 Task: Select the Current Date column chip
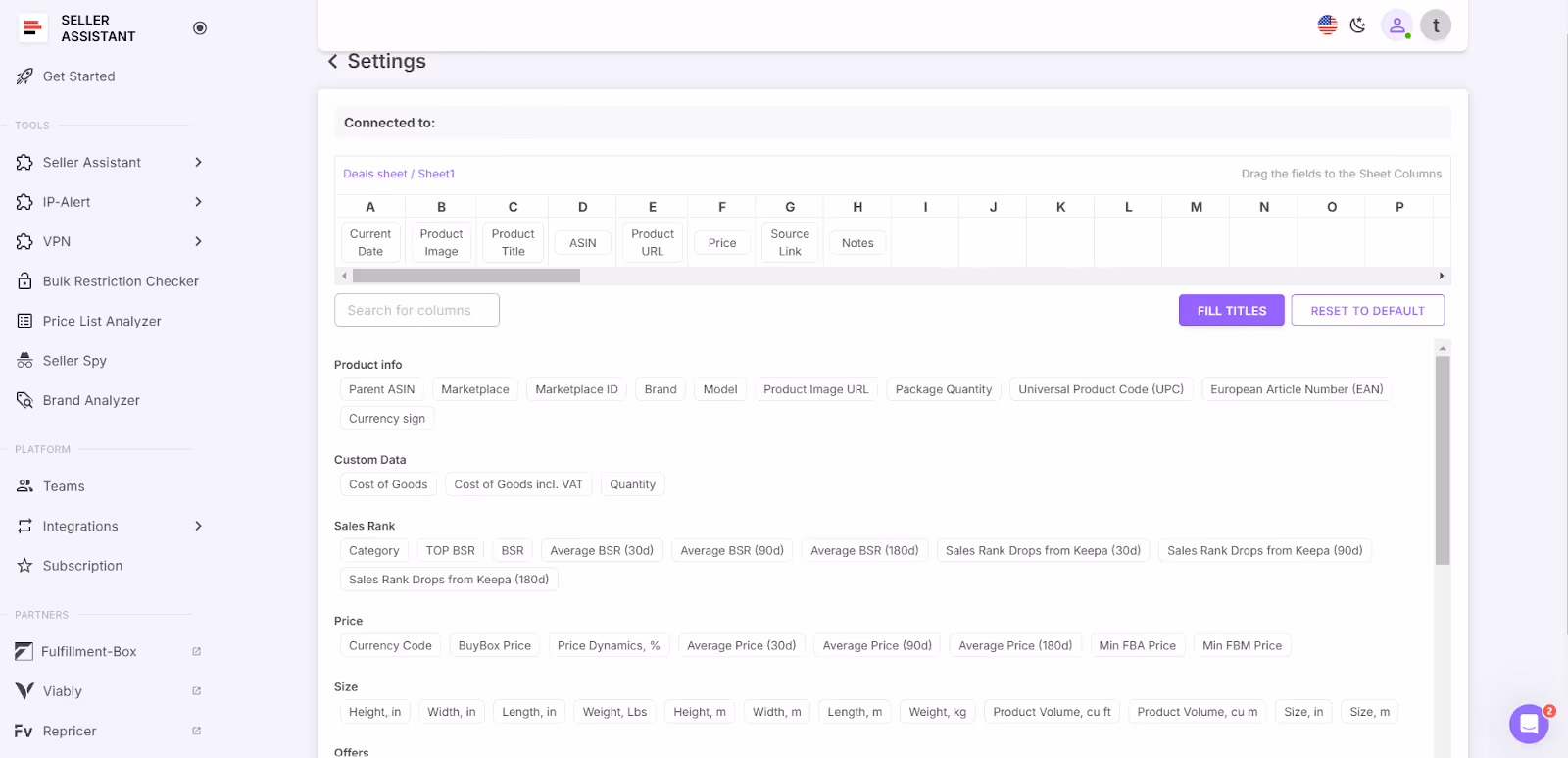pyautogui.click(x=370, y=243)
